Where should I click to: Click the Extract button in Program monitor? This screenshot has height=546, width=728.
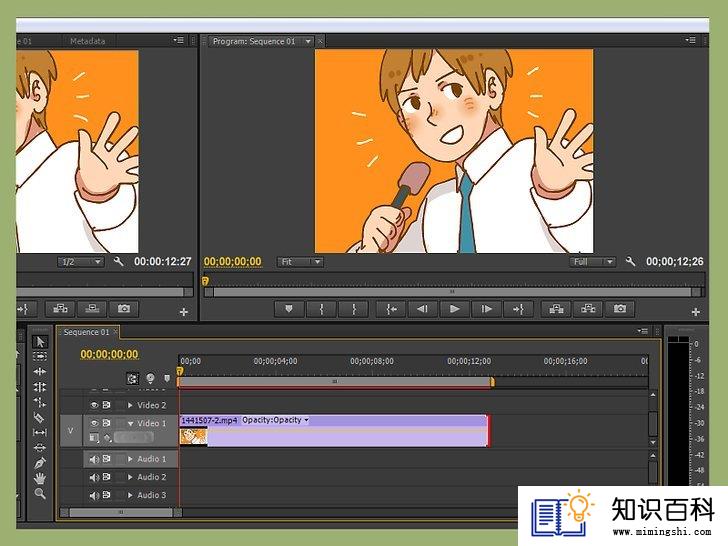click(x=588, y=309)
